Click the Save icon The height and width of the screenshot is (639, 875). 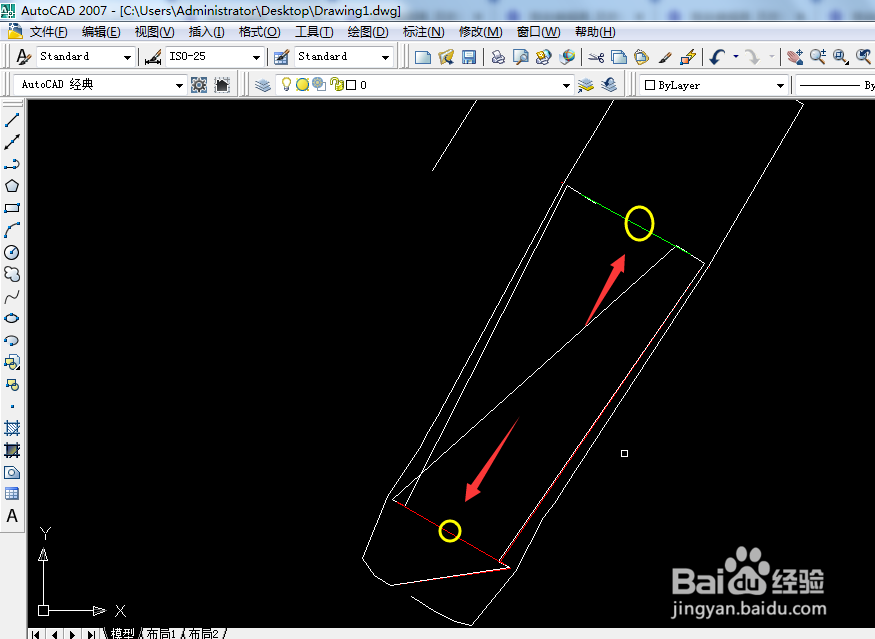(x=469, y=56)
